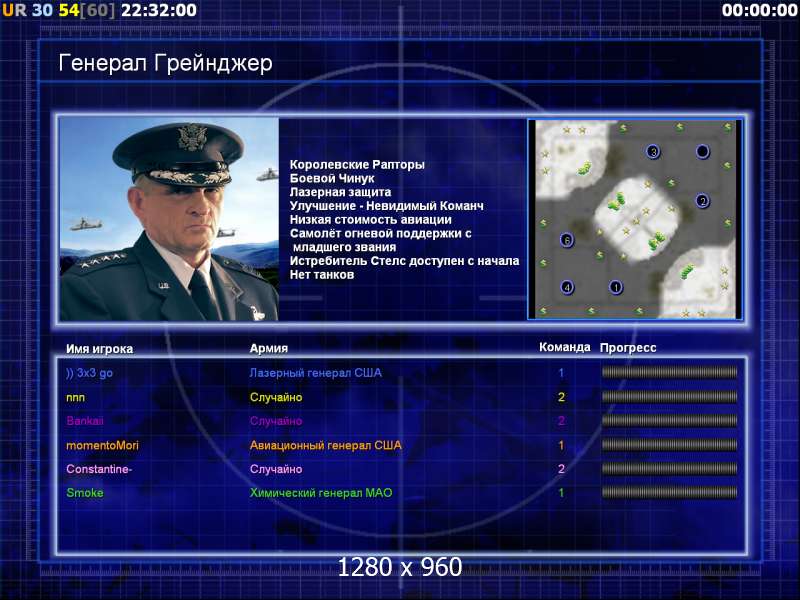Click "Армия" column header
Image resolution: width=800 pixels, height=600 pixels.
point(268,348)
